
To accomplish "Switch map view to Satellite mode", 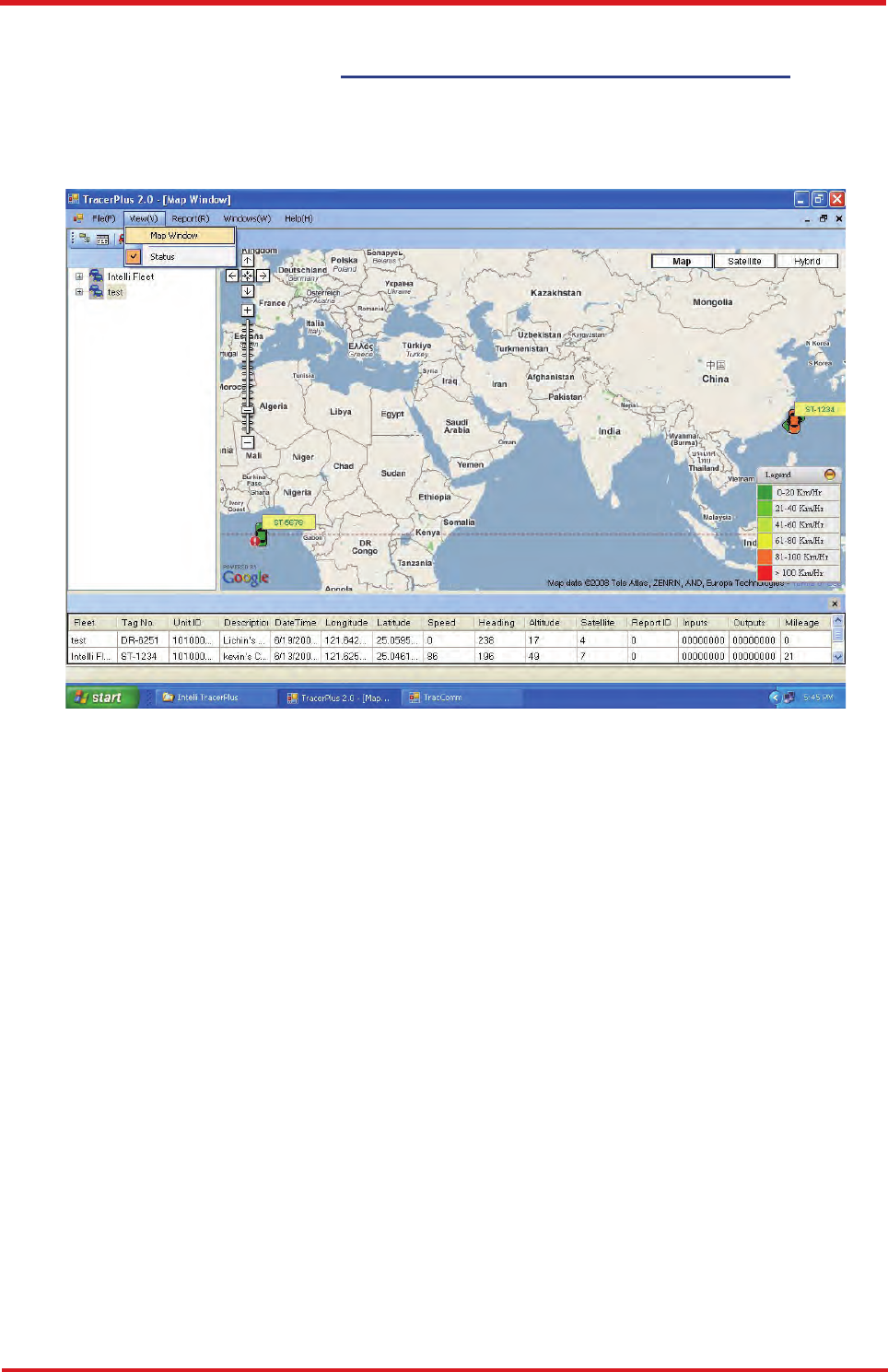I will click(x=744, y=261).
